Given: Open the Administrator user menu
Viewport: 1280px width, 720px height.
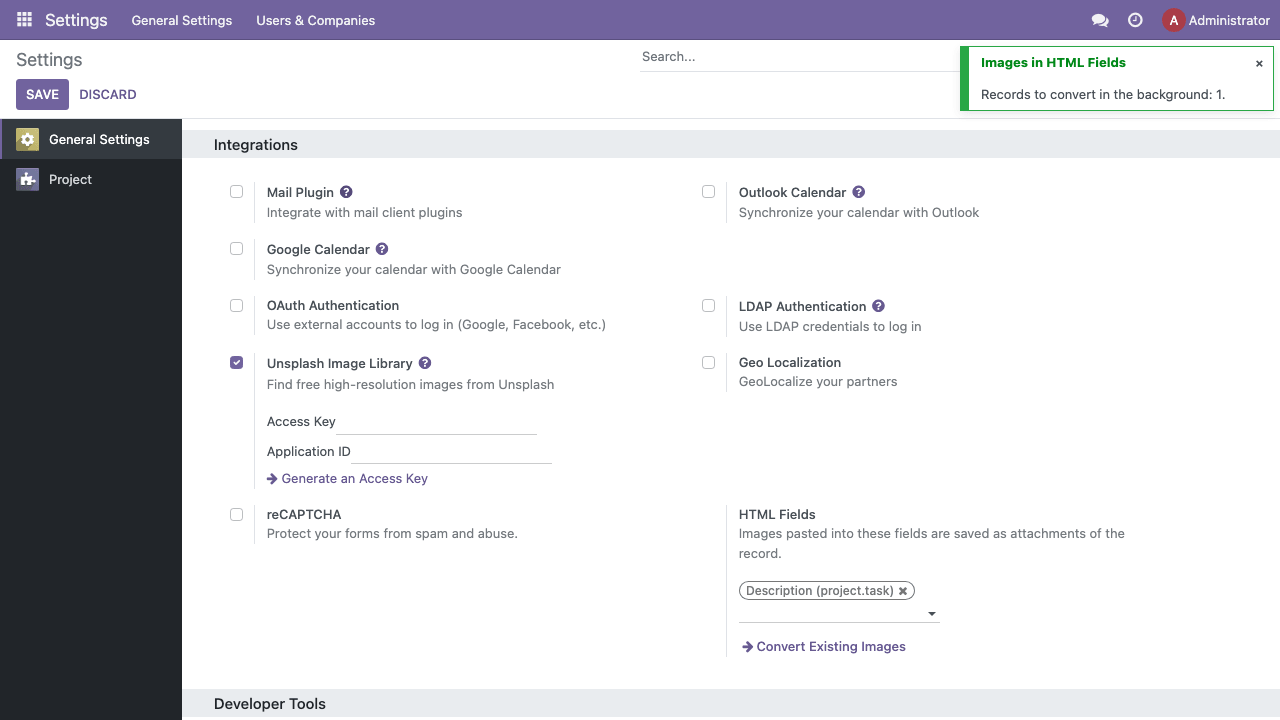Looking at the screenshot, I should click(x=1216, y=20).
